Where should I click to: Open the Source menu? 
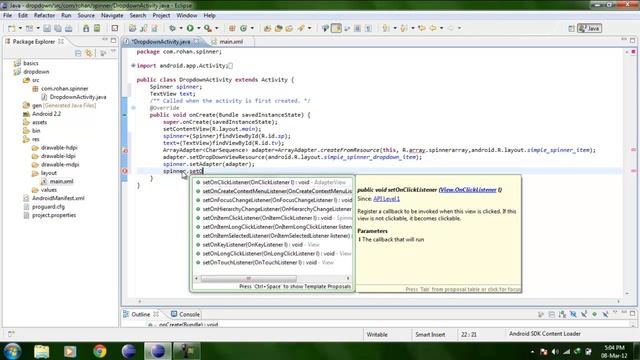(86, 16)
